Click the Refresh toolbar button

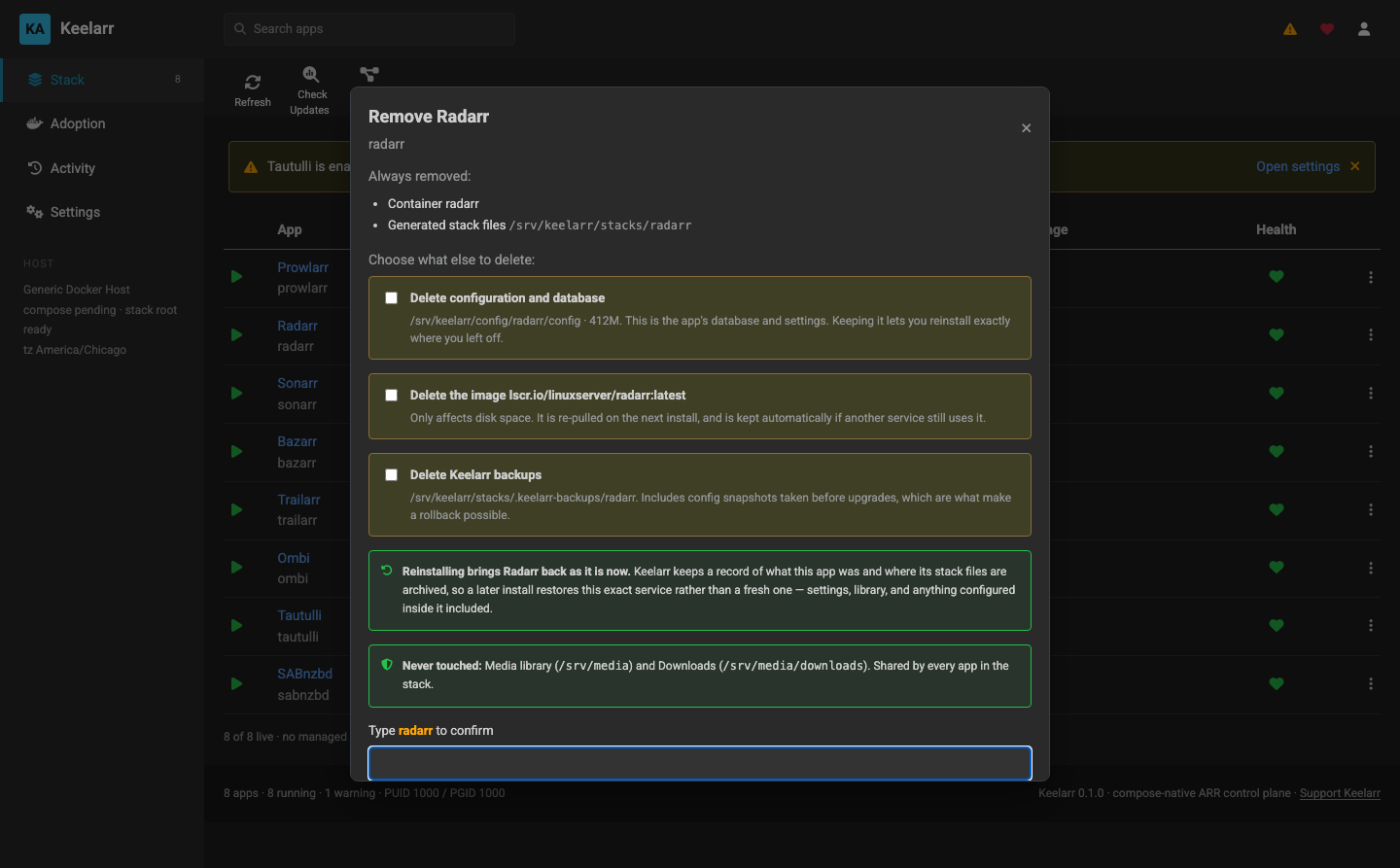(x=253, y=90)
